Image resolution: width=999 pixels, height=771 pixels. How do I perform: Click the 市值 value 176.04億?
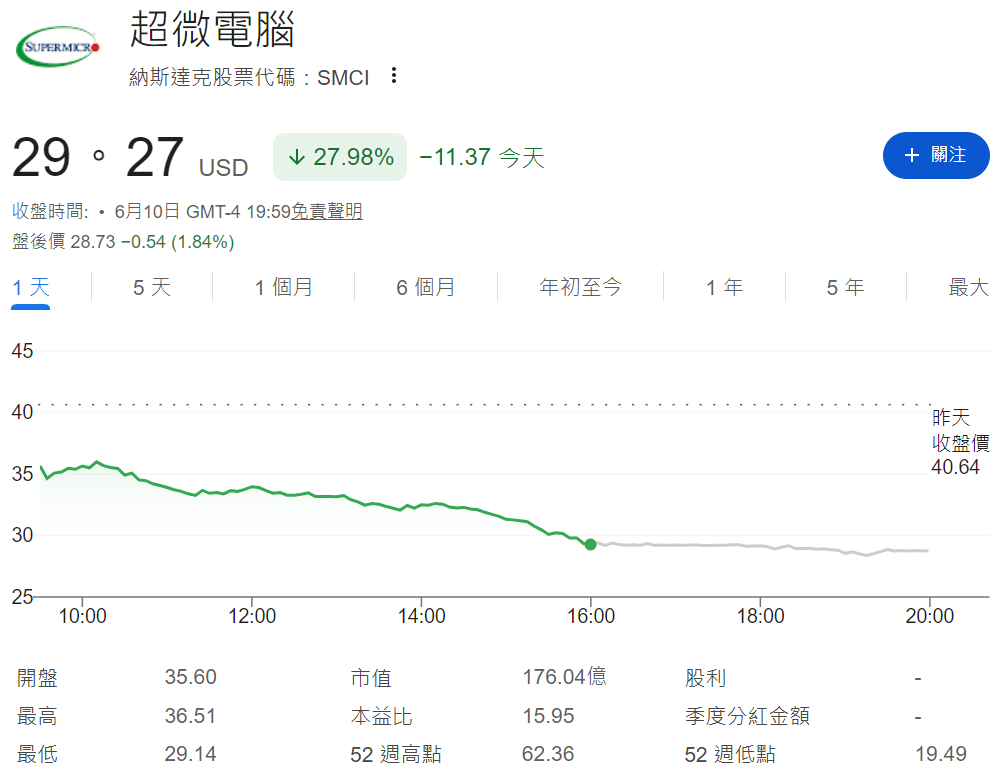click(x=564, y=677)
